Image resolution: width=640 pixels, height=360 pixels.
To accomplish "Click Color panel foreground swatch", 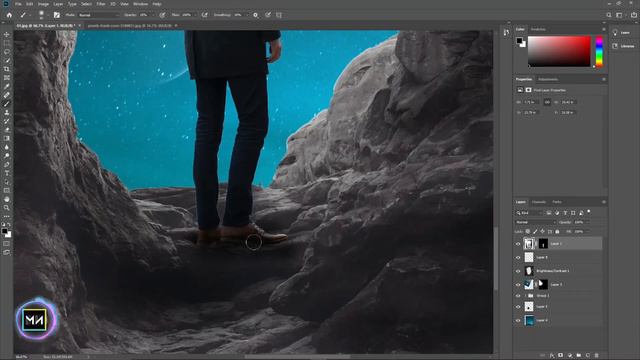I will tap(519, 40).
